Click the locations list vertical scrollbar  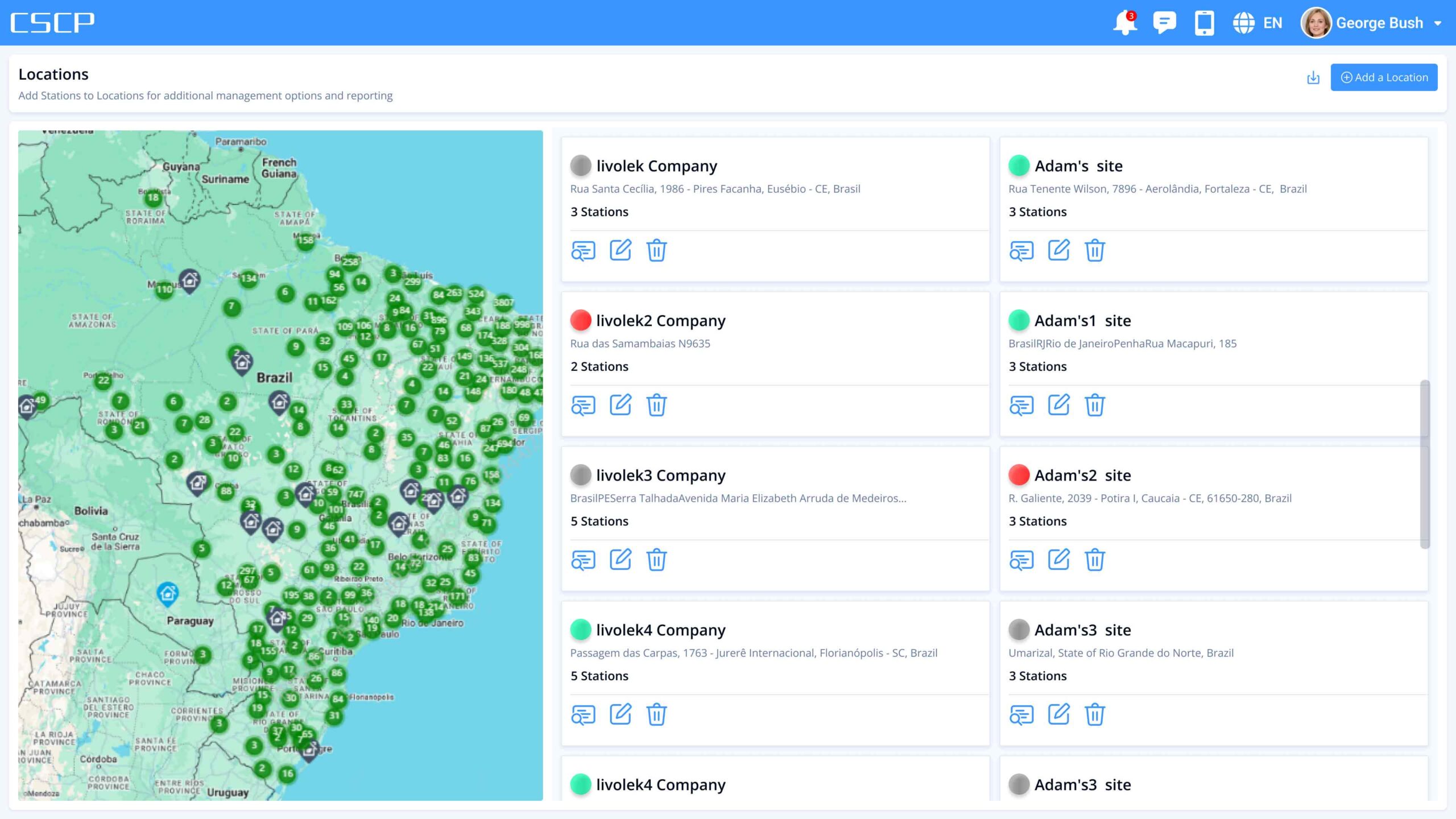point(1425,464)
